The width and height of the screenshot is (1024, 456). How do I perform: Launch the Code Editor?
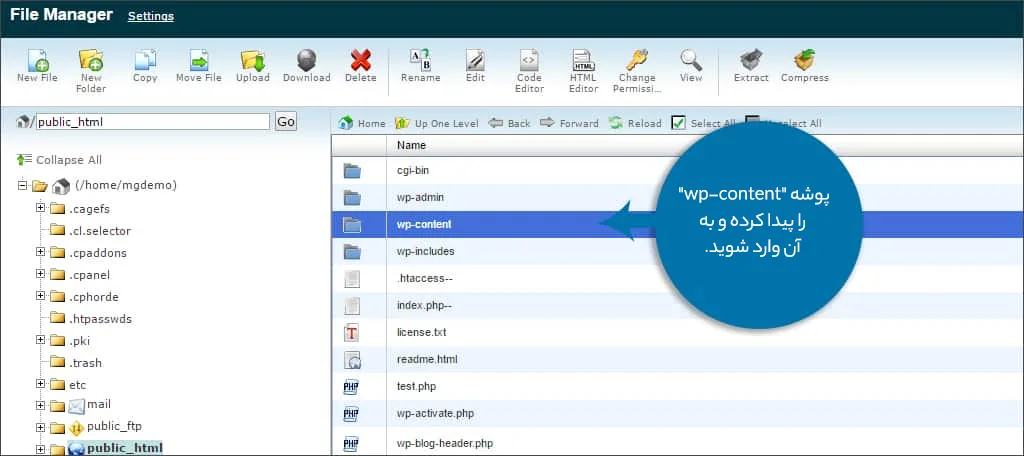pyautogui.click(x=530, y=71)
